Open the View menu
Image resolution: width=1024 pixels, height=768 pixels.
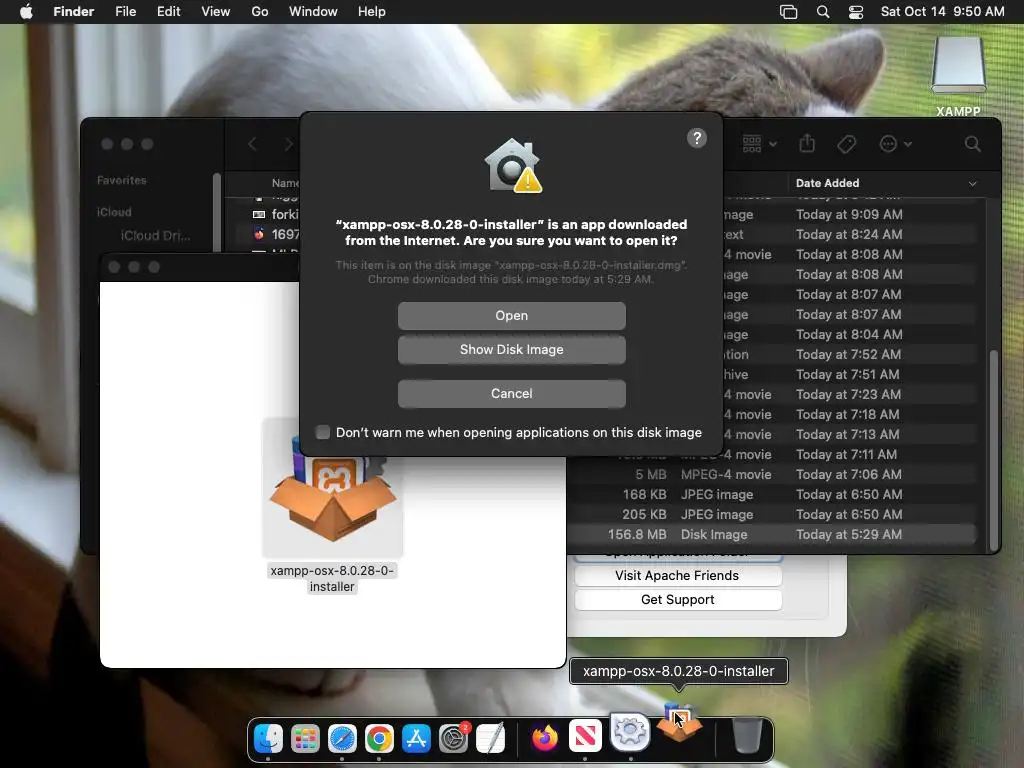[216, 12]
